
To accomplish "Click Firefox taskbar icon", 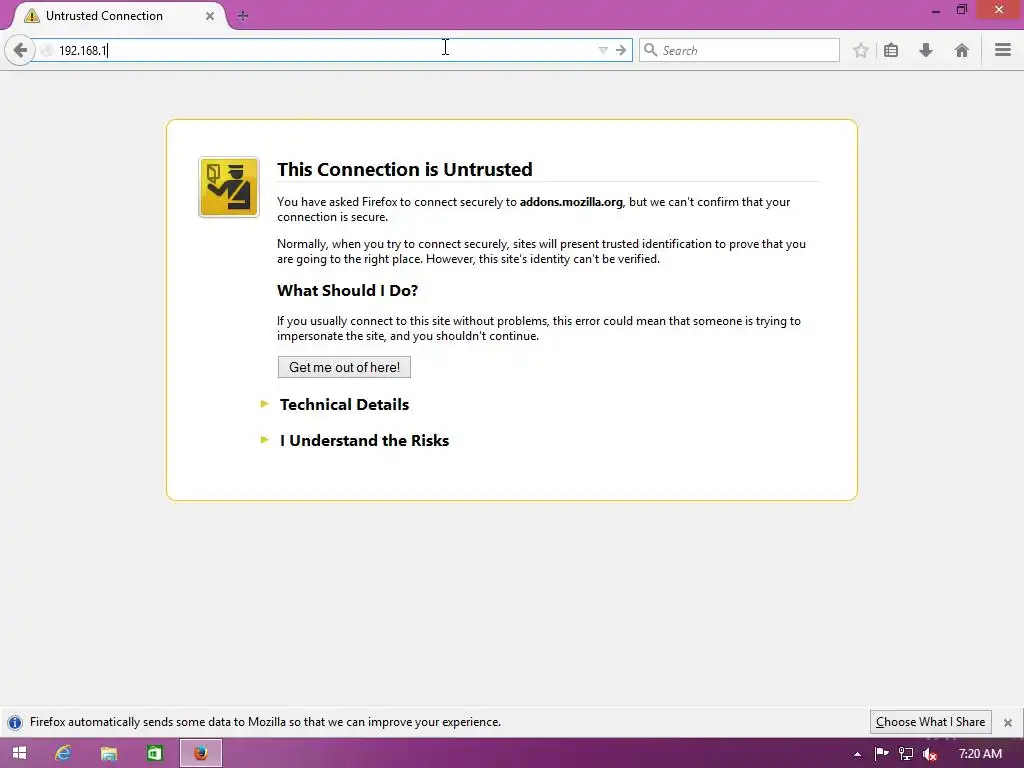I will click(200, 753).
